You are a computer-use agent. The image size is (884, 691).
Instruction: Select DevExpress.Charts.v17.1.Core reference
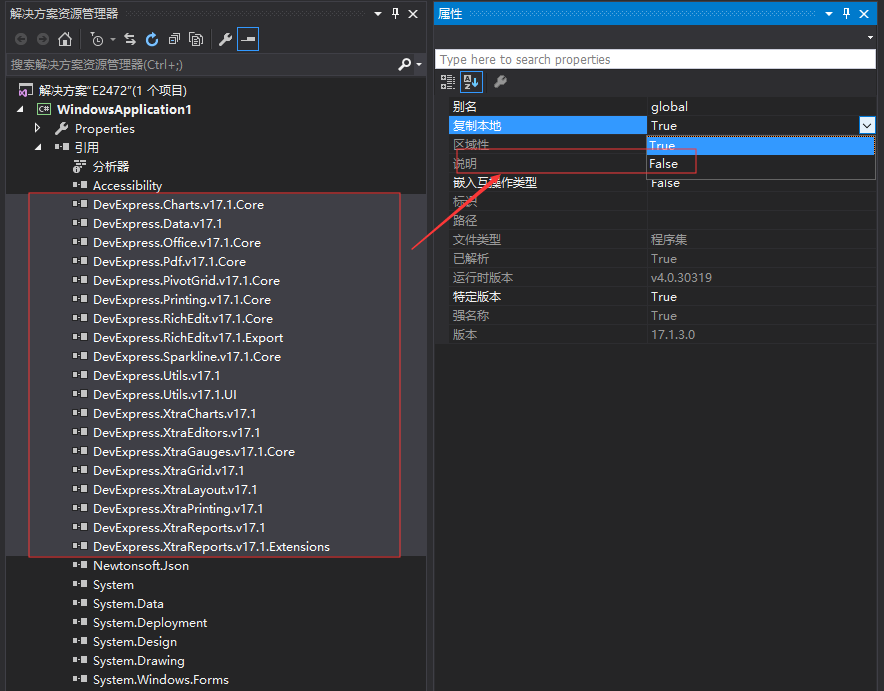178,205
